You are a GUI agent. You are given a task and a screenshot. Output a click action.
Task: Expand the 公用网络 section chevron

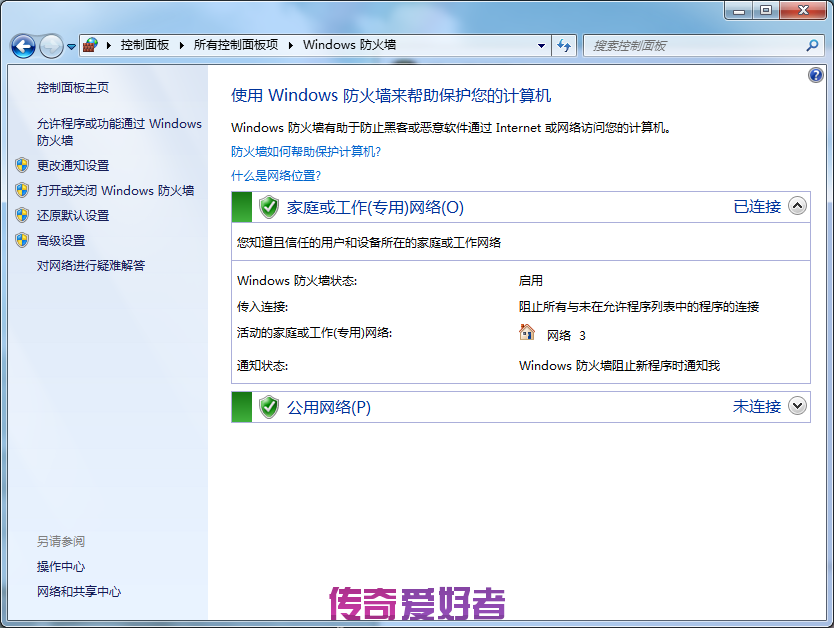click(x=797, y=406)
